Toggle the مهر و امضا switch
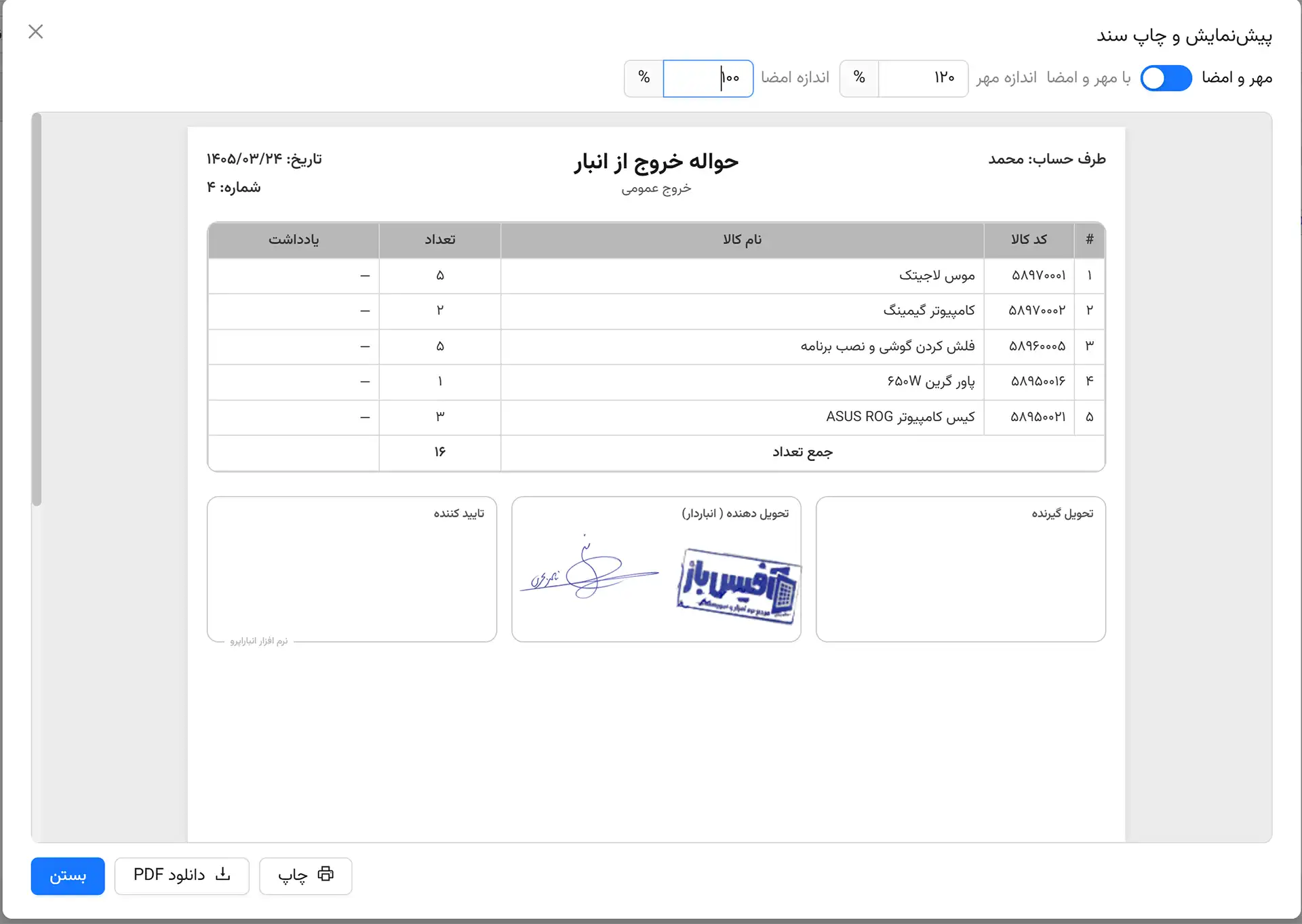The width and height of the screenshot is (1302, 924). 1166,78
